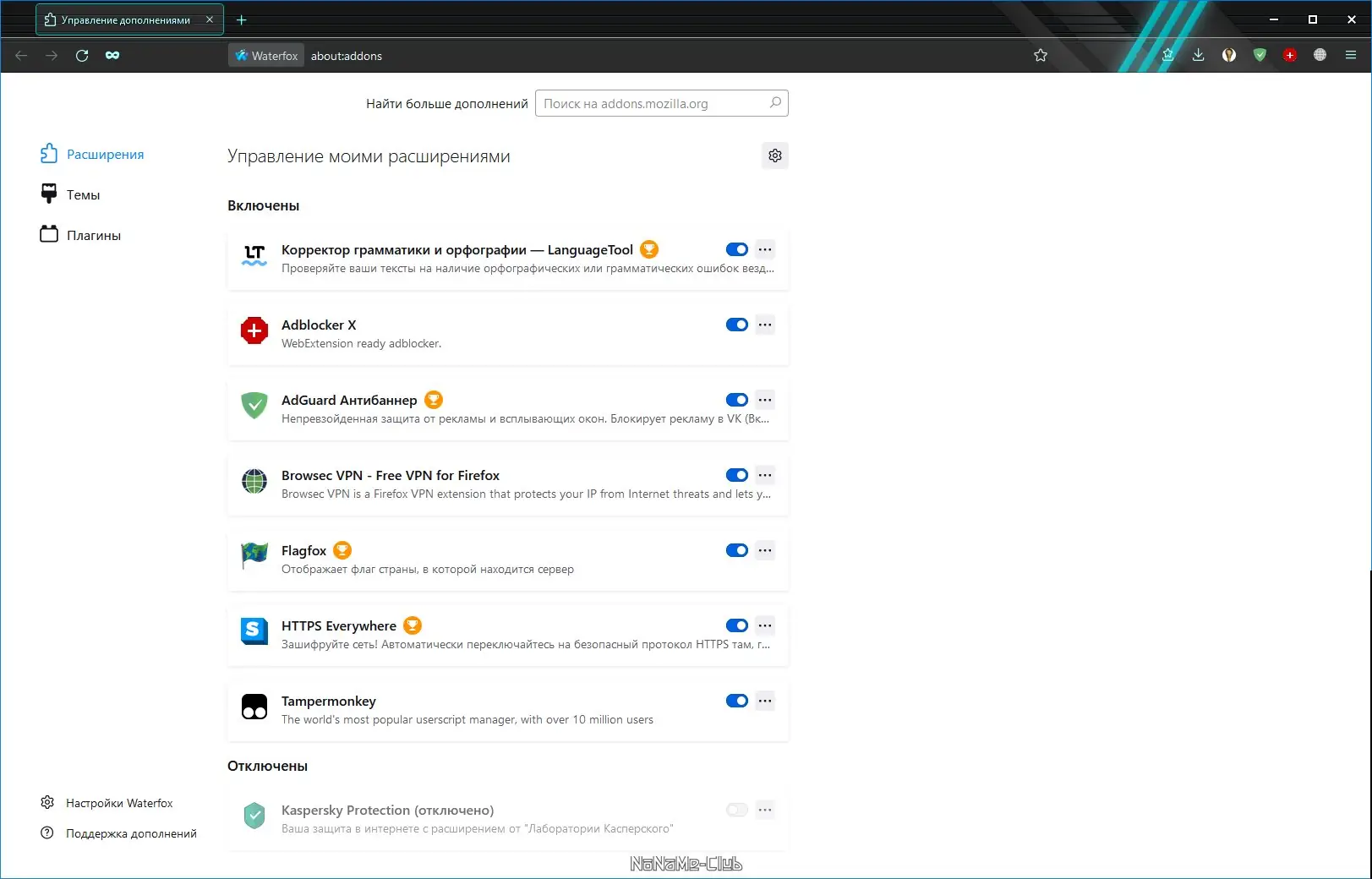Click the magnifier in the add-ons search box
1372x879 pixels.
[775, 103]
